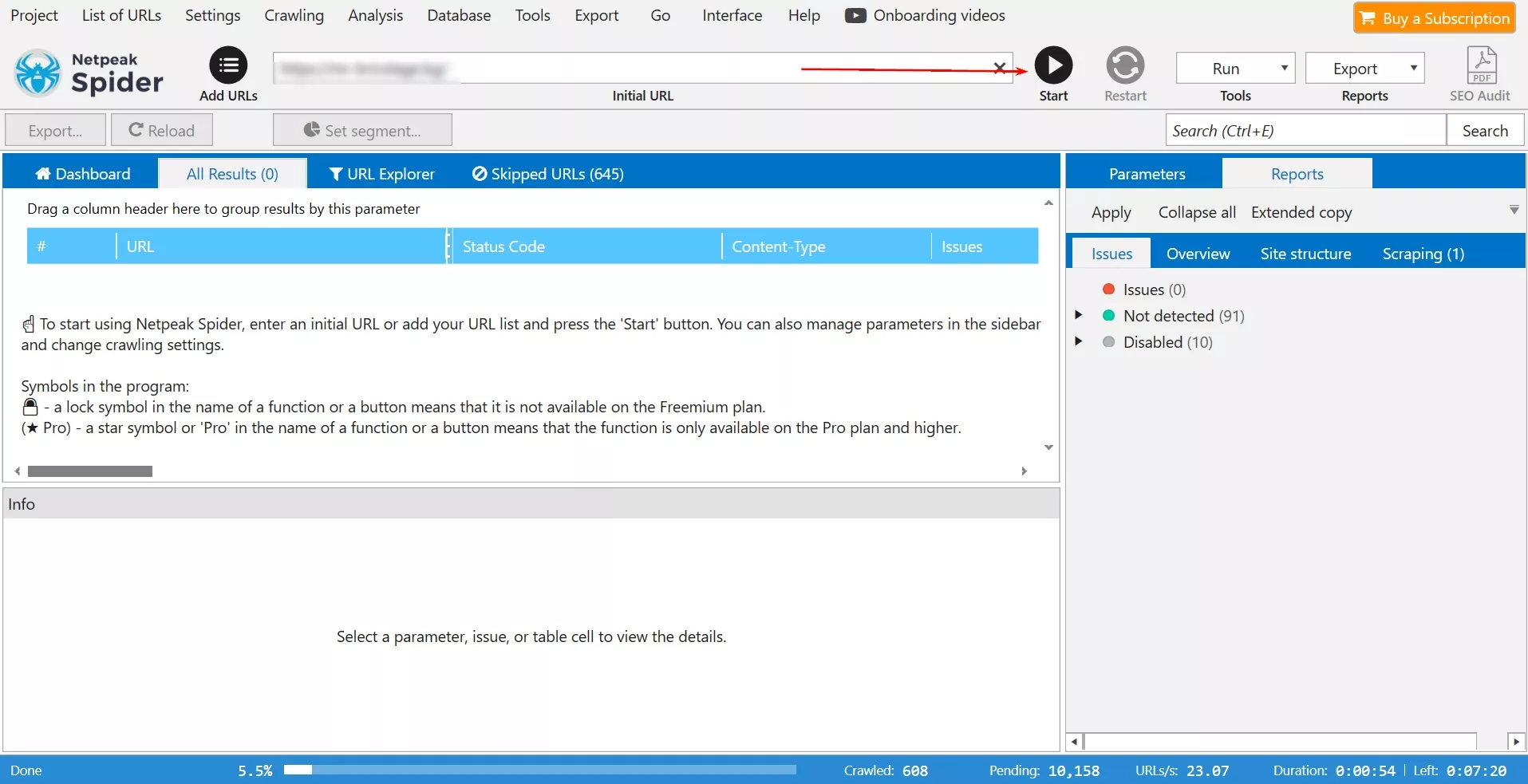Open the Help menu
The width and height of the screenshot is (1528, 784).
(803, 15)
